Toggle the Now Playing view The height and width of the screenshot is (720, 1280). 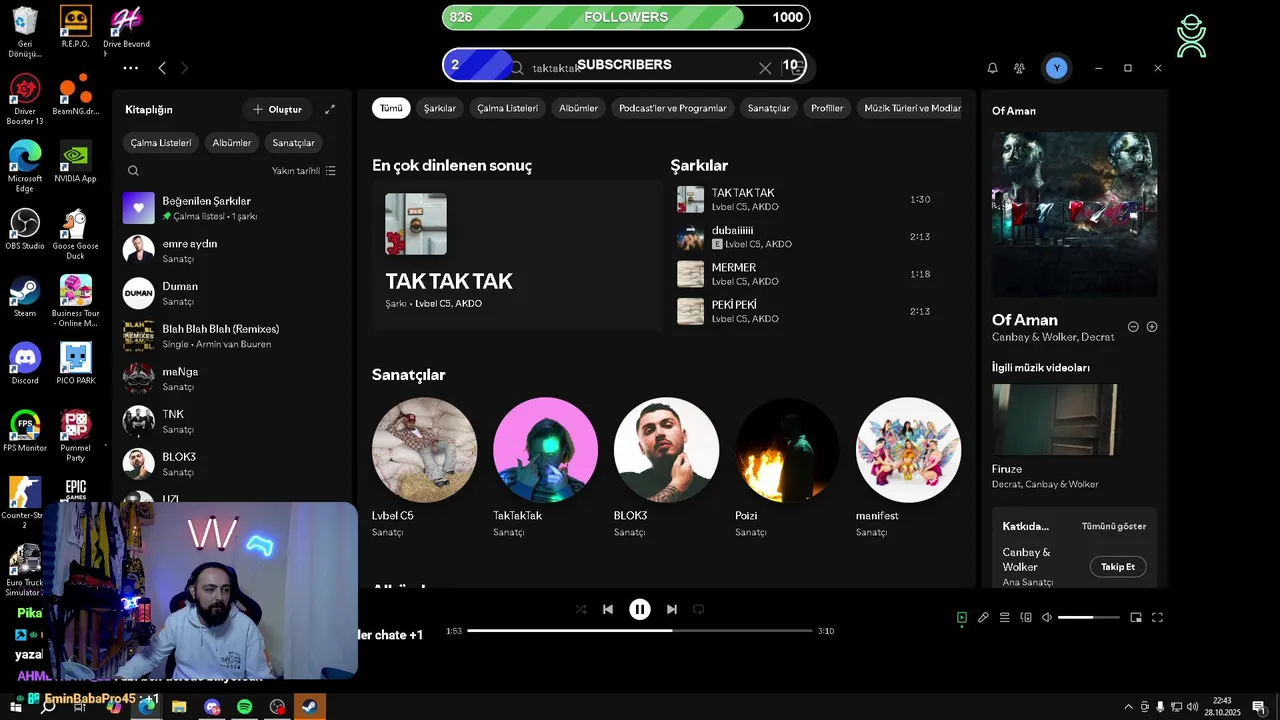coord(962,618)
